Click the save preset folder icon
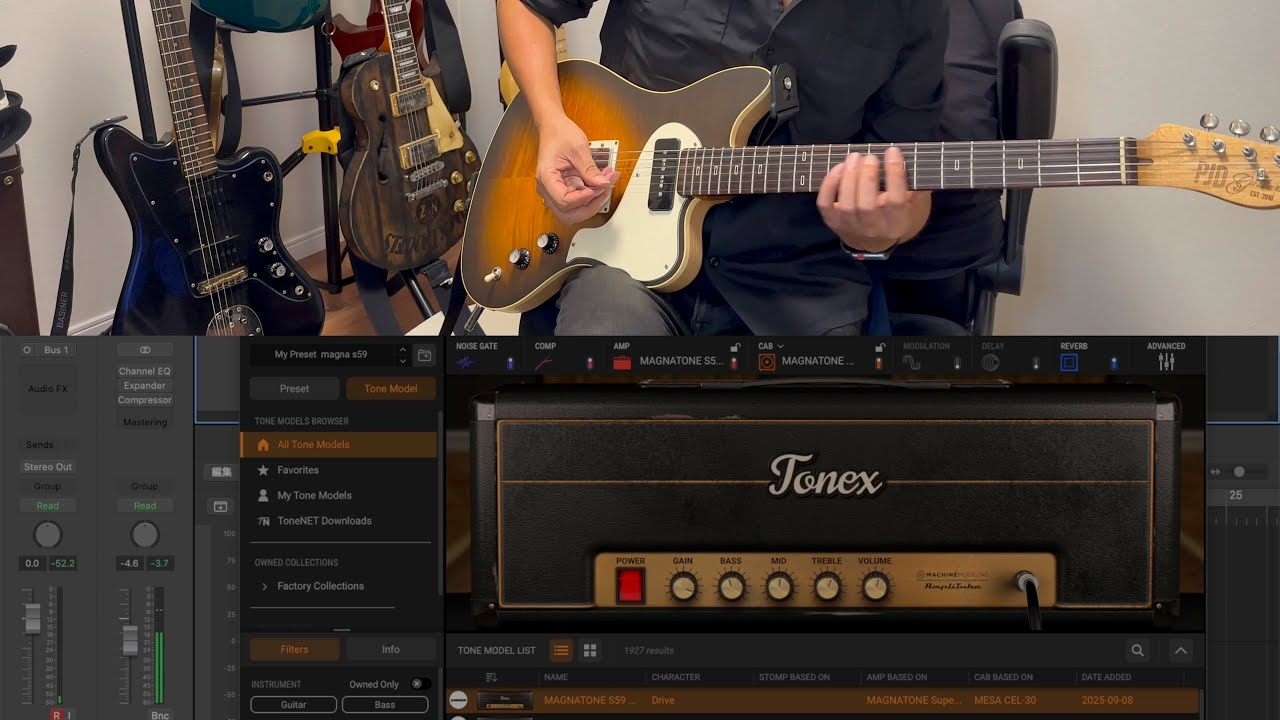 coord(425,355)
